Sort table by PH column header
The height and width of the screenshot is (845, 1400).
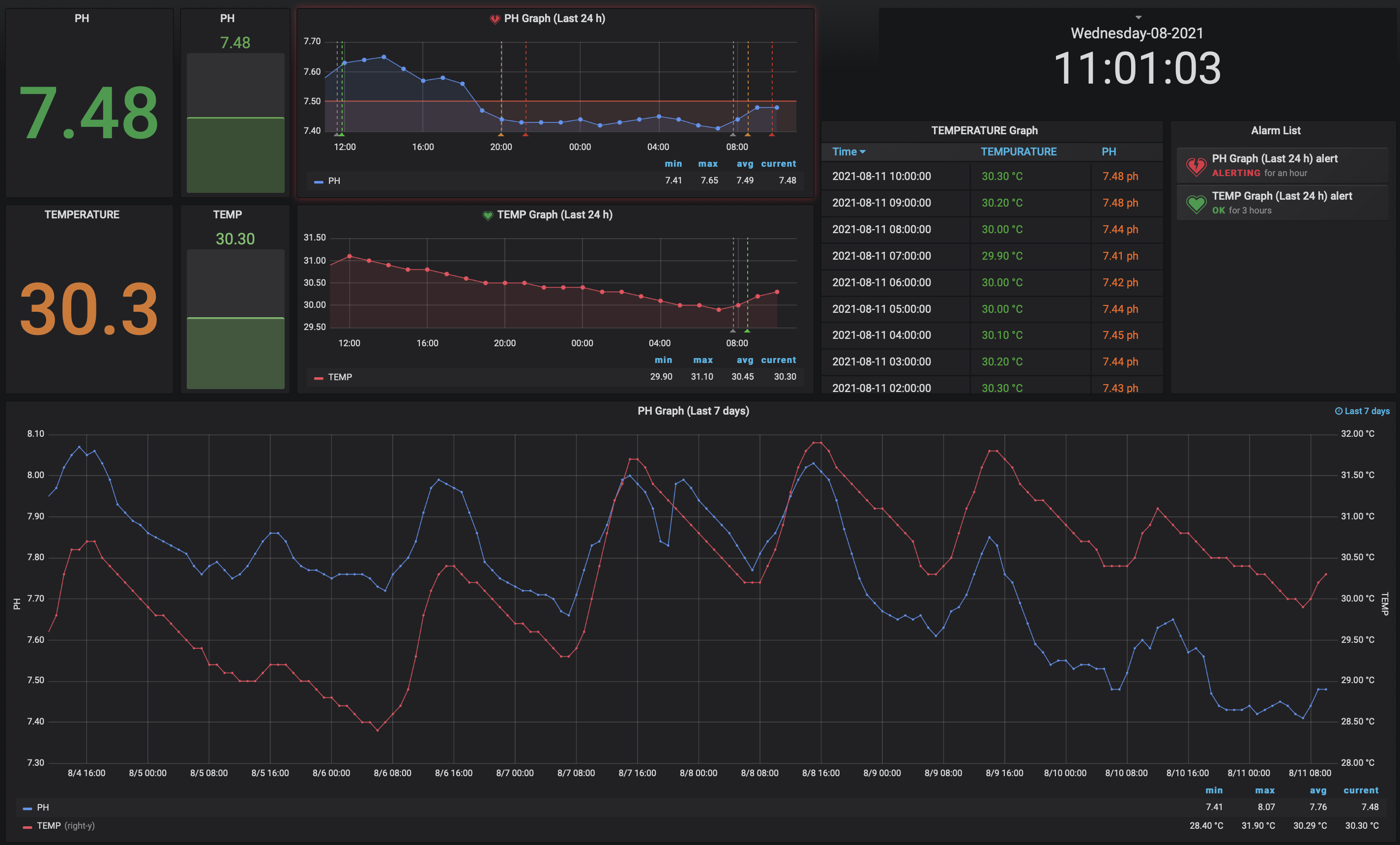pos(1108,152)
